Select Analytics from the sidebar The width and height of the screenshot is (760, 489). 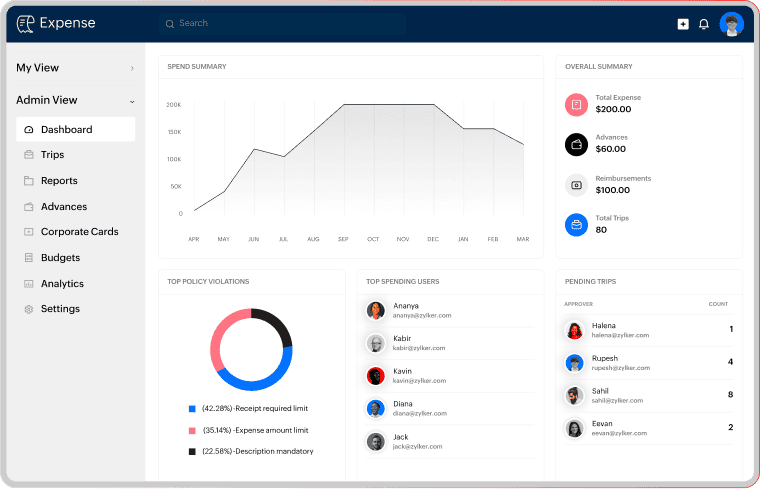point(62,284)
